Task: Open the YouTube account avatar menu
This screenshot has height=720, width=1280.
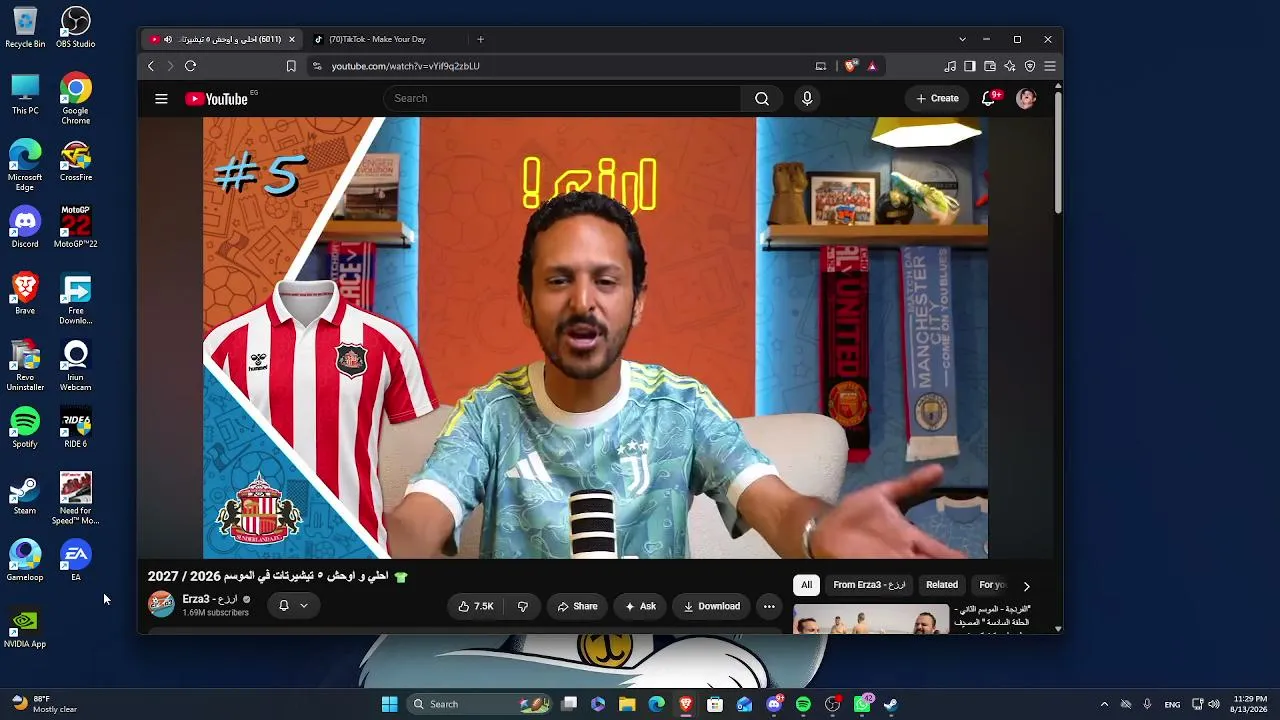Action: [1026, 98]
